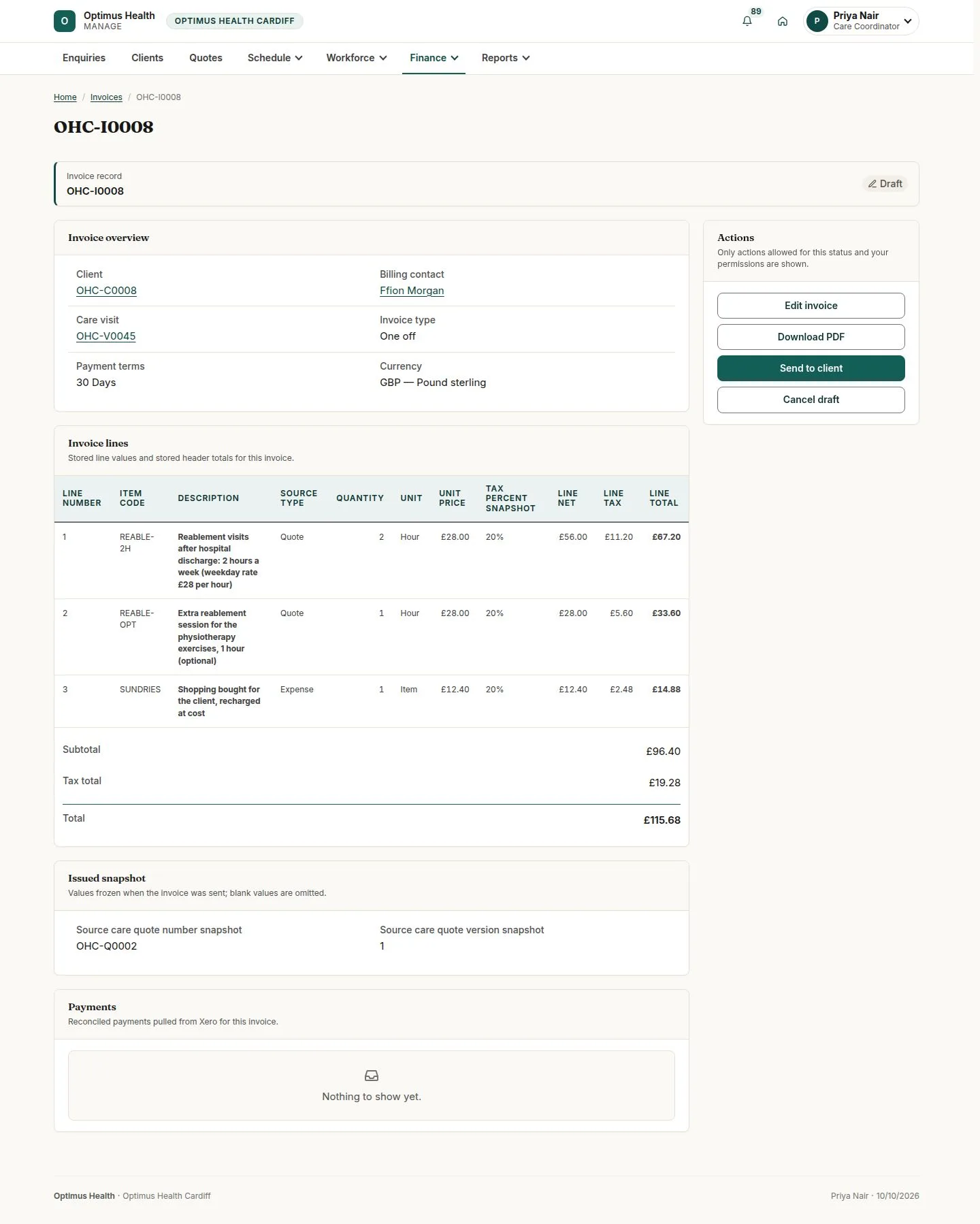Click the Optimus Health logo icon
Image resolution: width=980 pixels, height=1224 pixels.
tap(65, 21)
